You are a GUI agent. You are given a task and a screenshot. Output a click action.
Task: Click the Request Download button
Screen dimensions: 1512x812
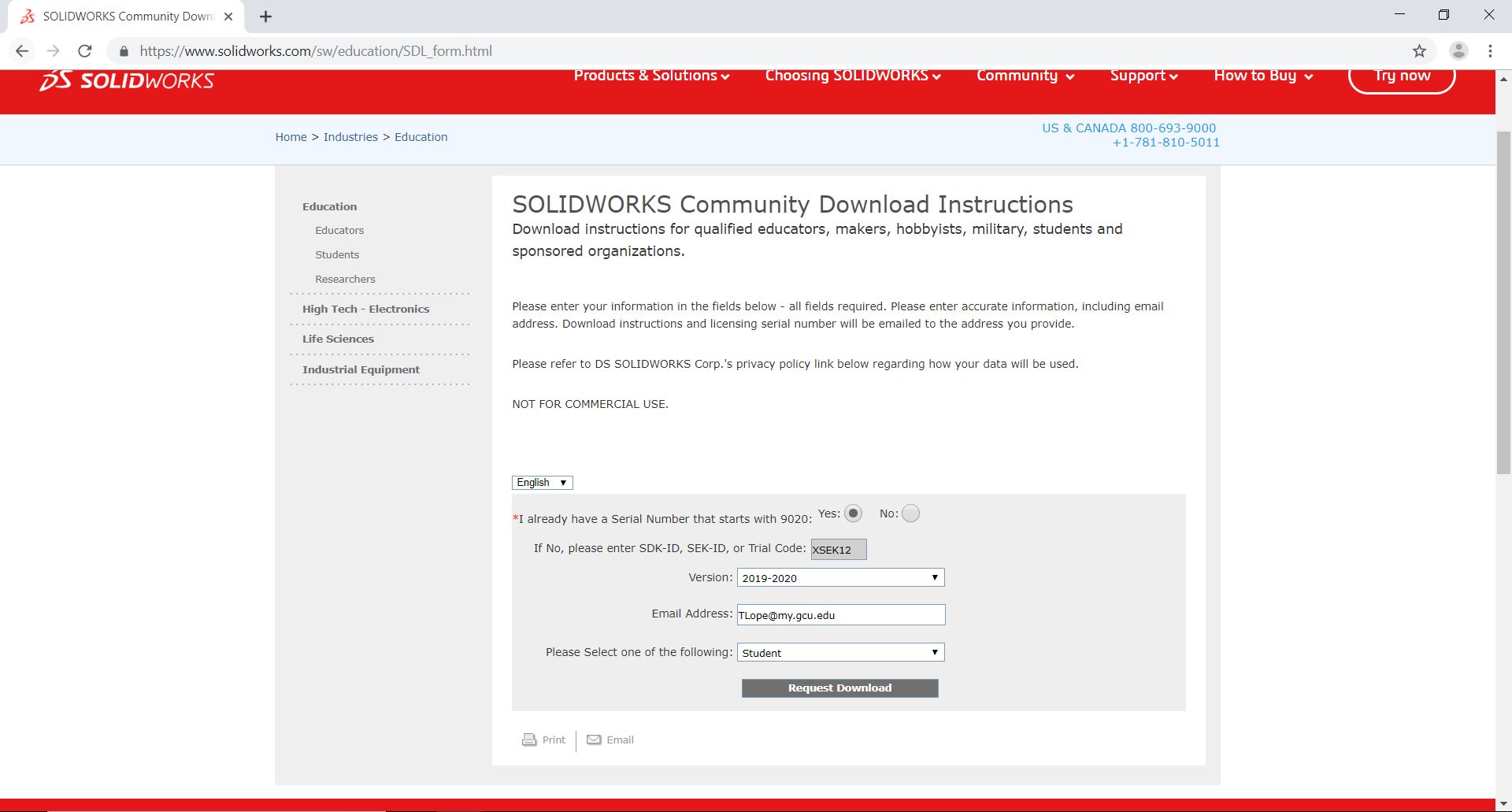tap(840, 688)
